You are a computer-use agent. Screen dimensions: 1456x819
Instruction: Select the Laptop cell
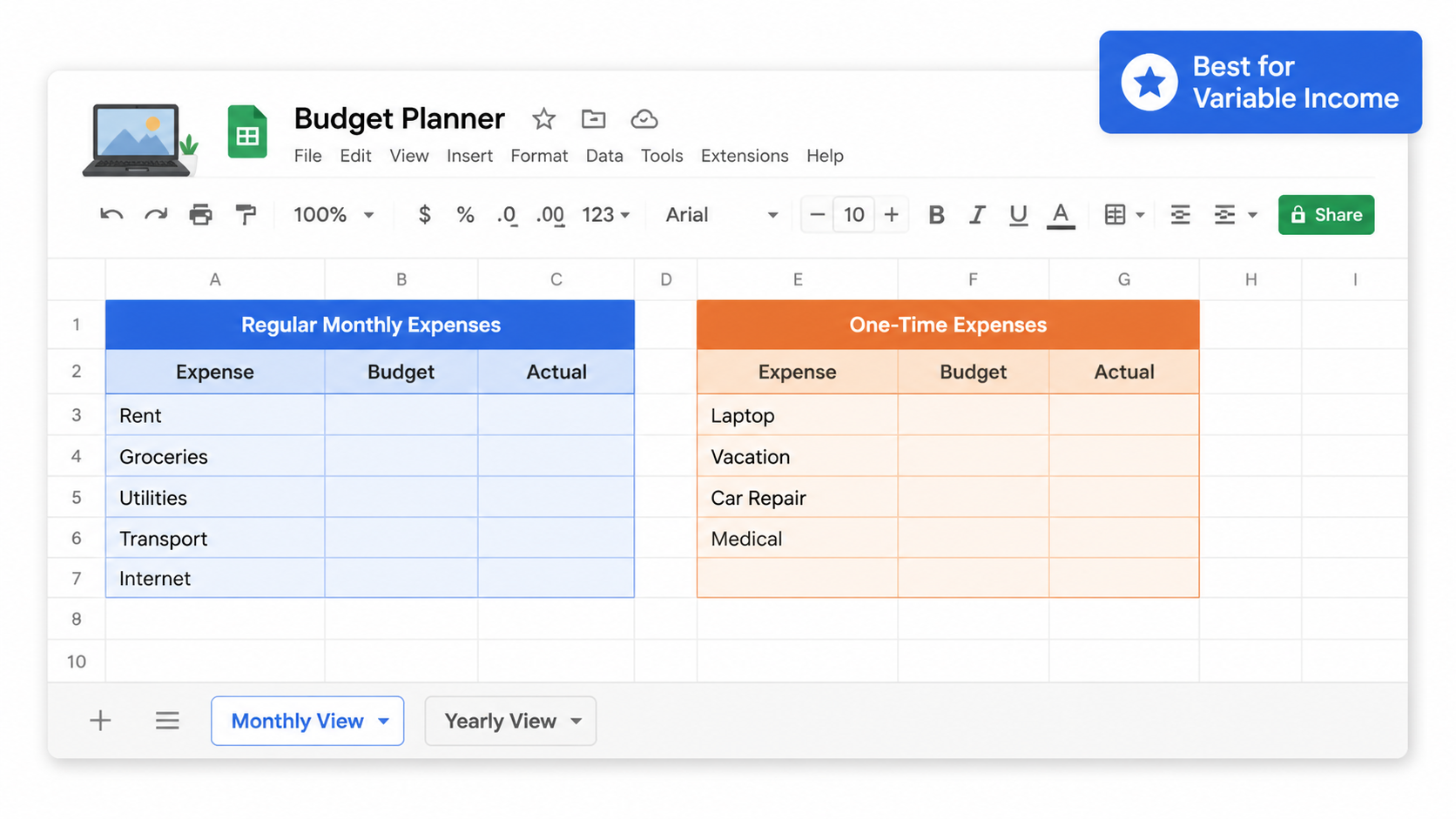797,415
